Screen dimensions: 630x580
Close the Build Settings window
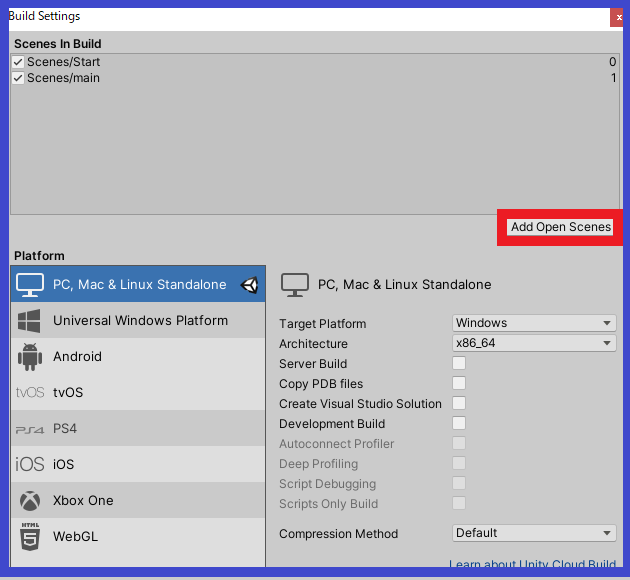[x=617, y=18]
